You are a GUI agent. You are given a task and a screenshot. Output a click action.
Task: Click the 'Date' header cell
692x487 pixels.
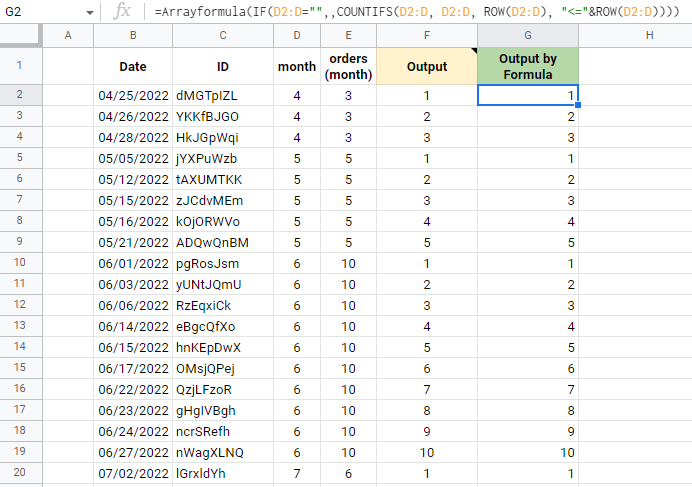(133, 66)
